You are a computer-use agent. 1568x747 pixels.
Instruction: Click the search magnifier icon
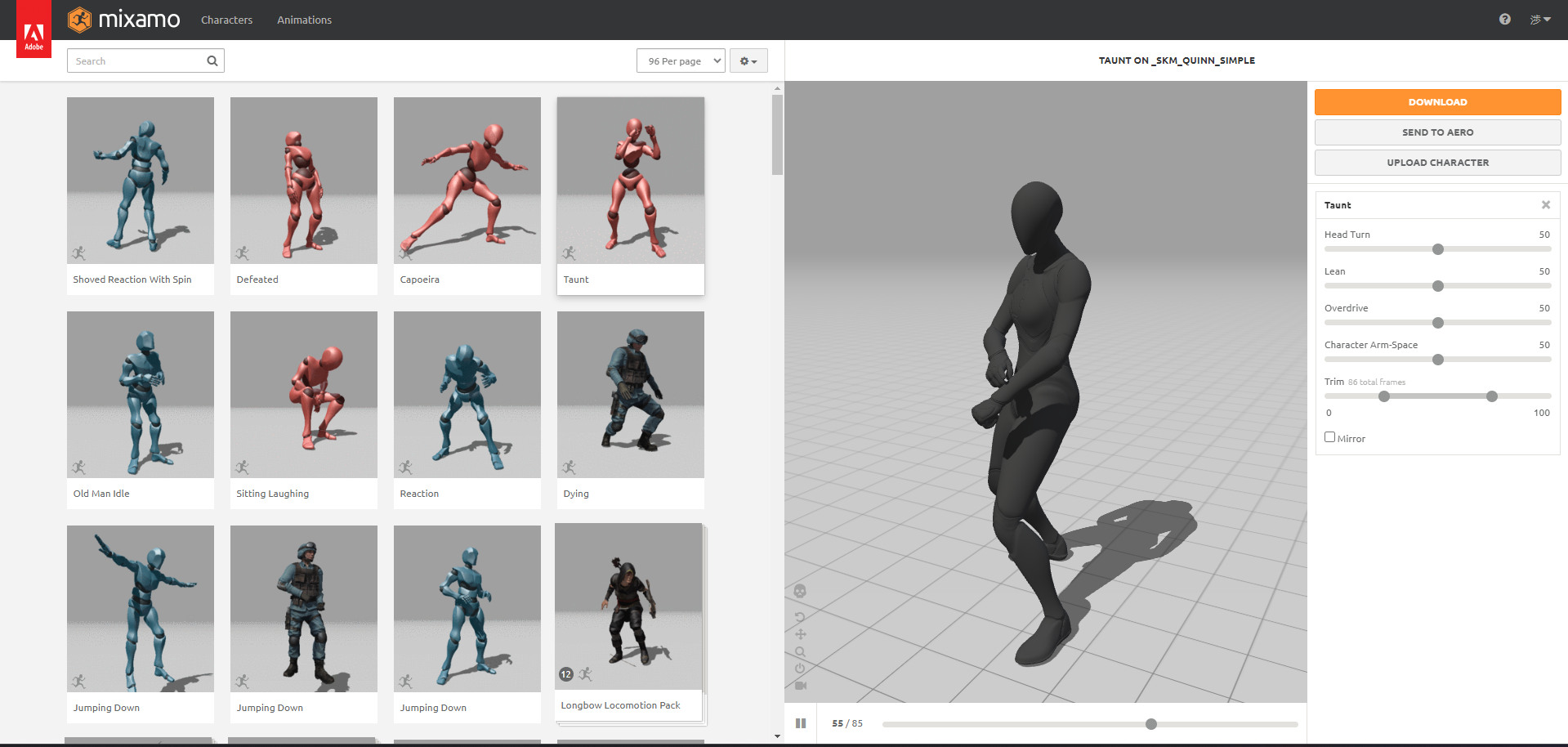coord(212,60)
